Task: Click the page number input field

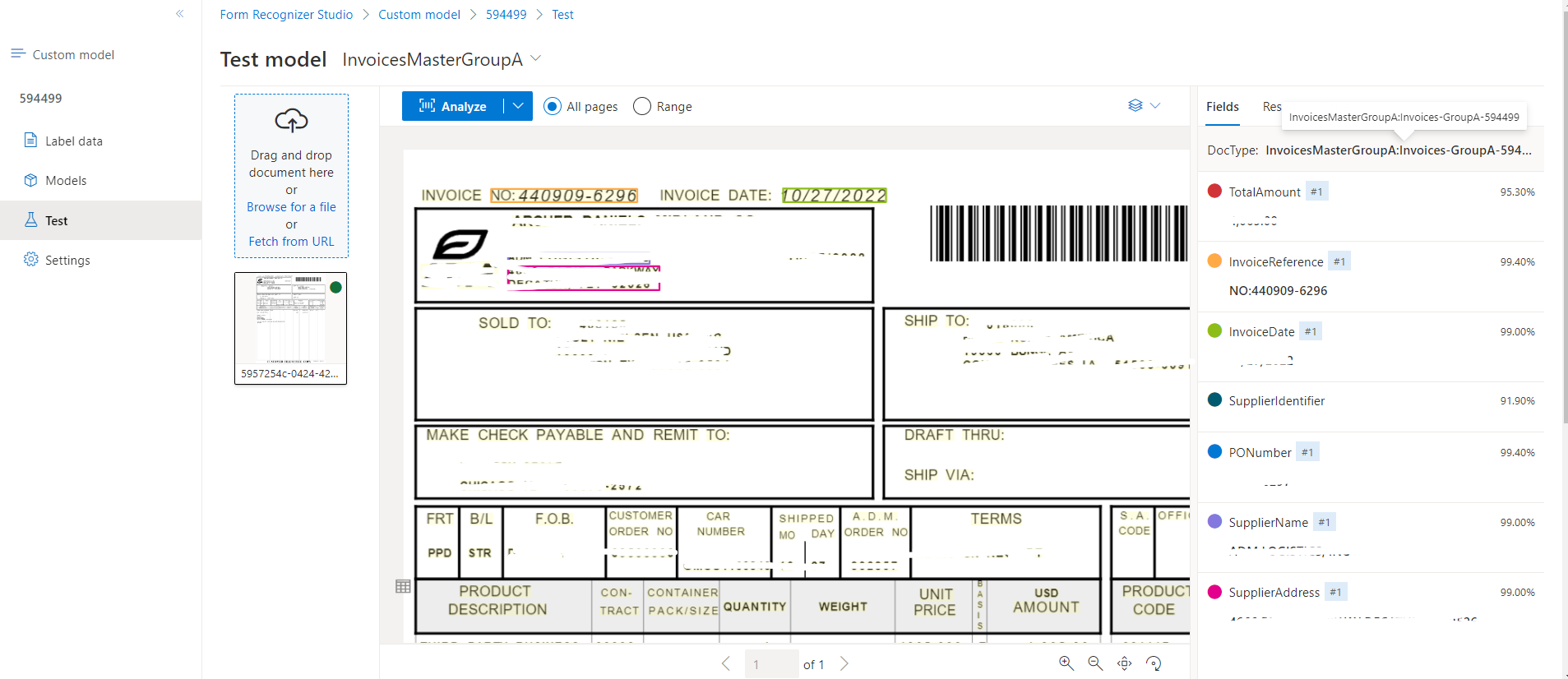Action: (771, 663)
